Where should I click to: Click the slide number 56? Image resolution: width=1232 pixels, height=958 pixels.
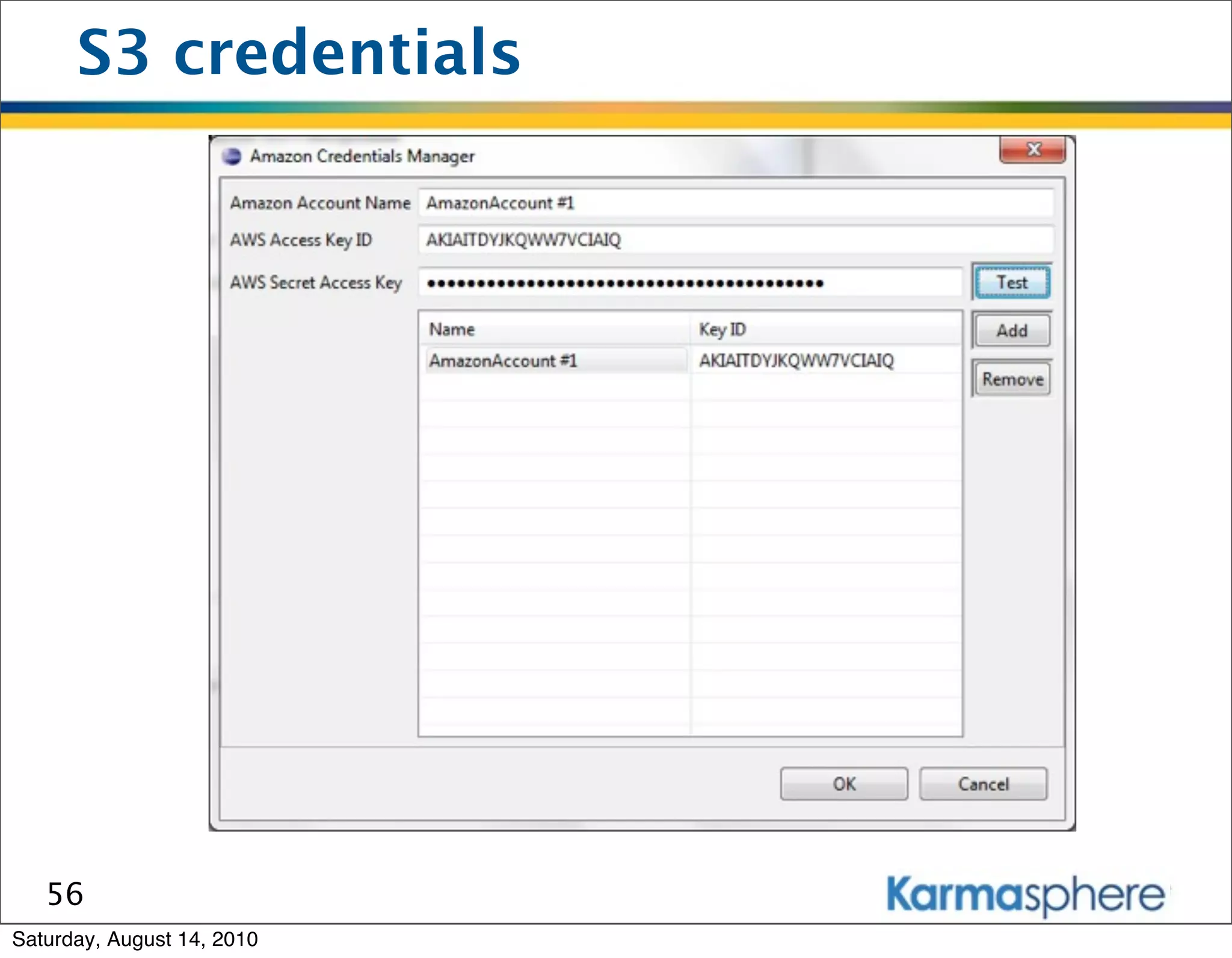66,894
